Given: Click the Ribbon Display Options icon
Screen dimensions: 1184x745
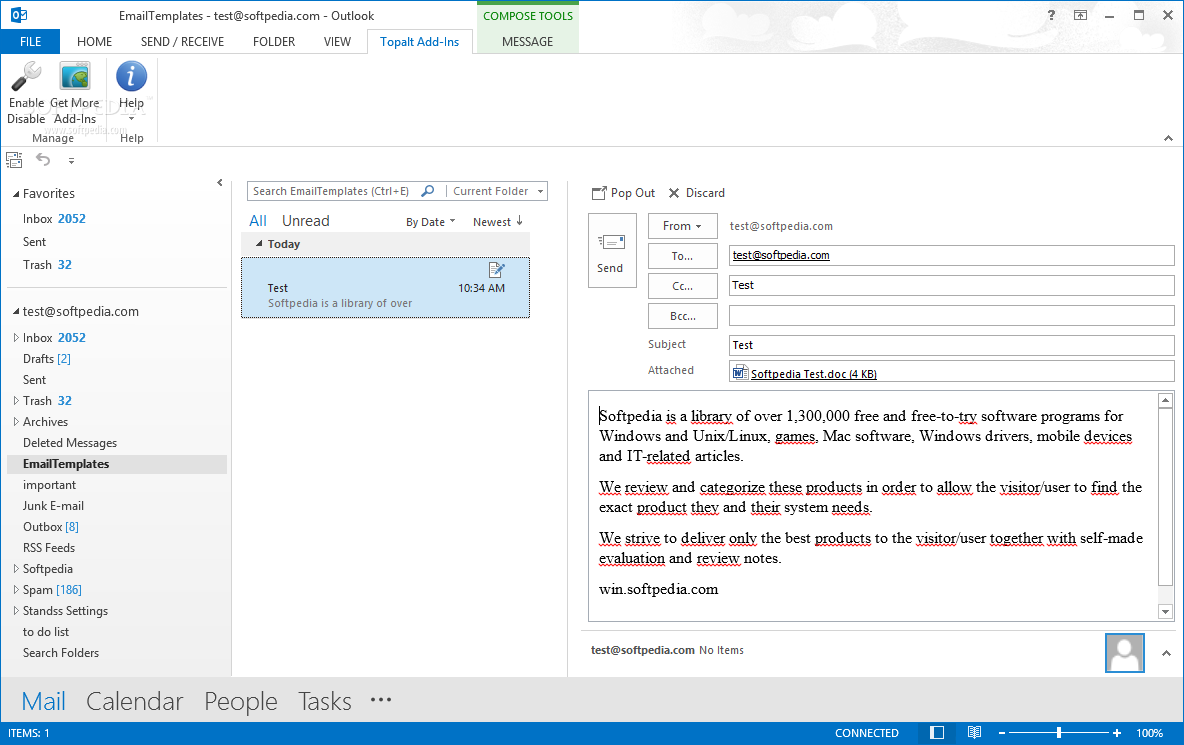Looking at the screenshot, I should pos(1081,15).
